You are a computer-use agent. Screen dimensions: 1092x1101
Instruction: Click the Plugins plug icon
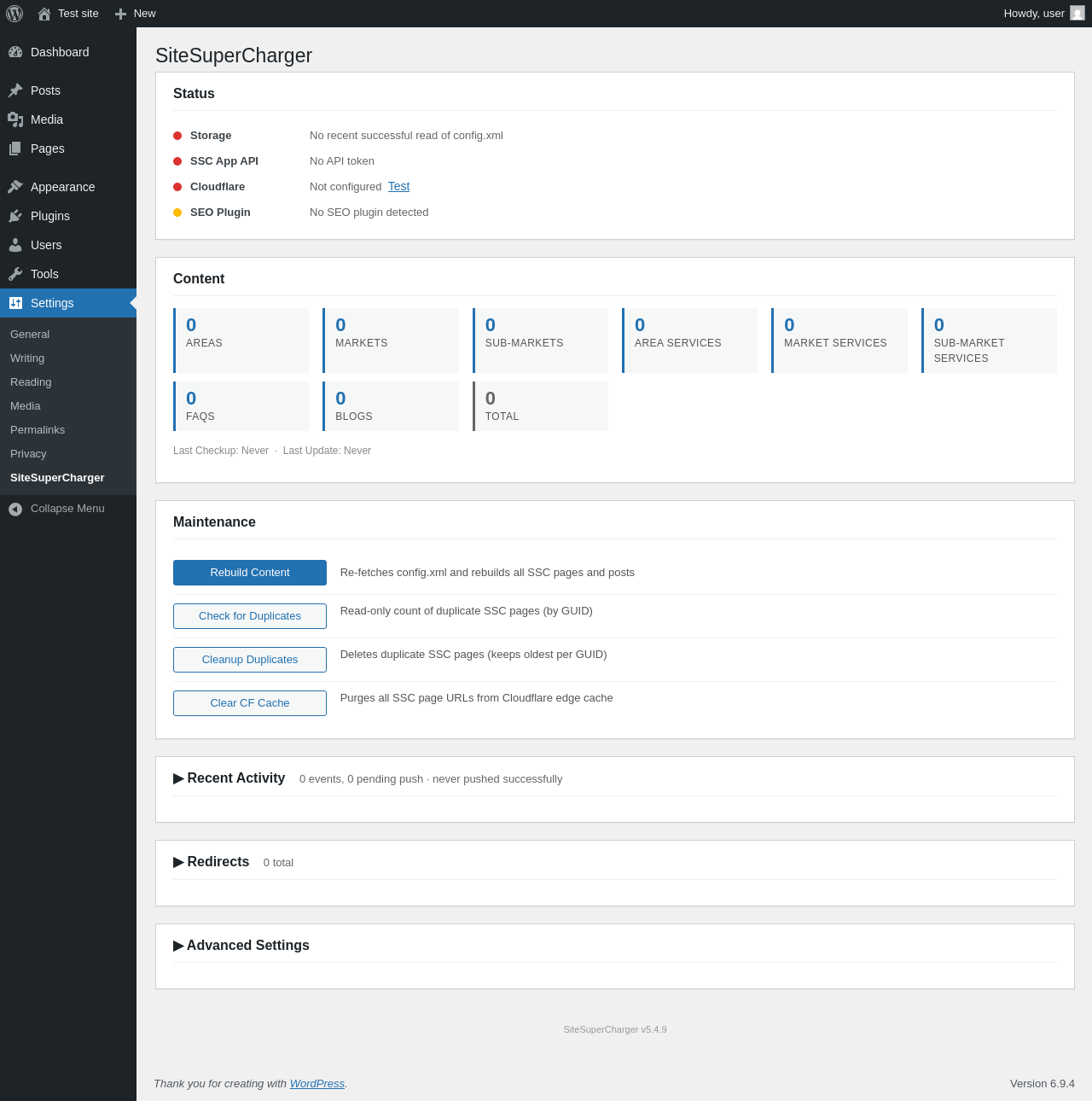15,216
